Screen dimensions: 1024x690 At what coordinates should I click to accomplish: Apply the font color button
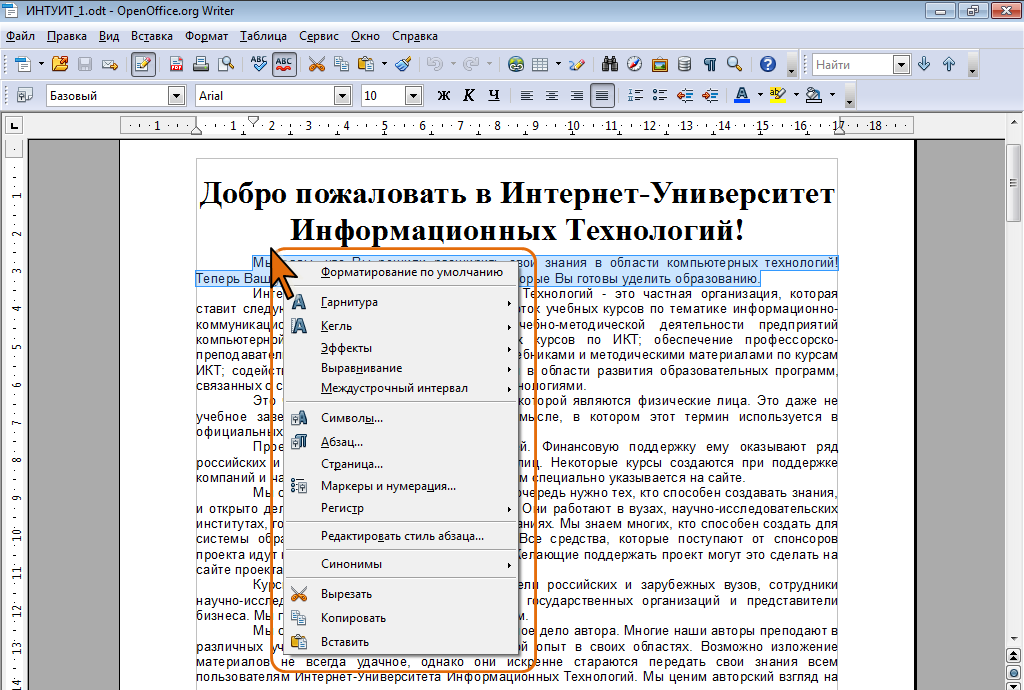coord(742,95)
